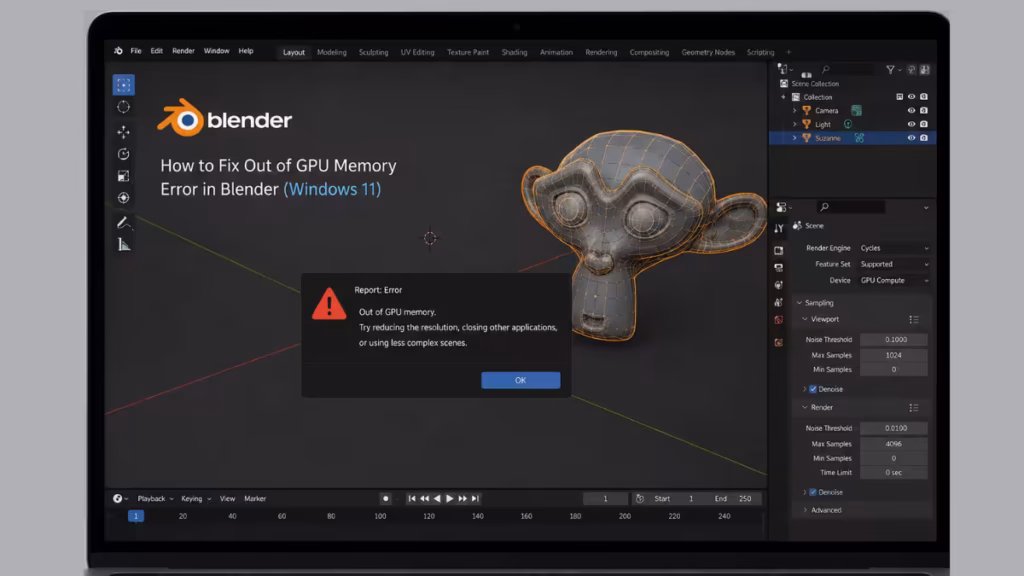This screenshot has height=576, width=1024.
Task: Choose the Transform tool
Action: tap(123, 197)
